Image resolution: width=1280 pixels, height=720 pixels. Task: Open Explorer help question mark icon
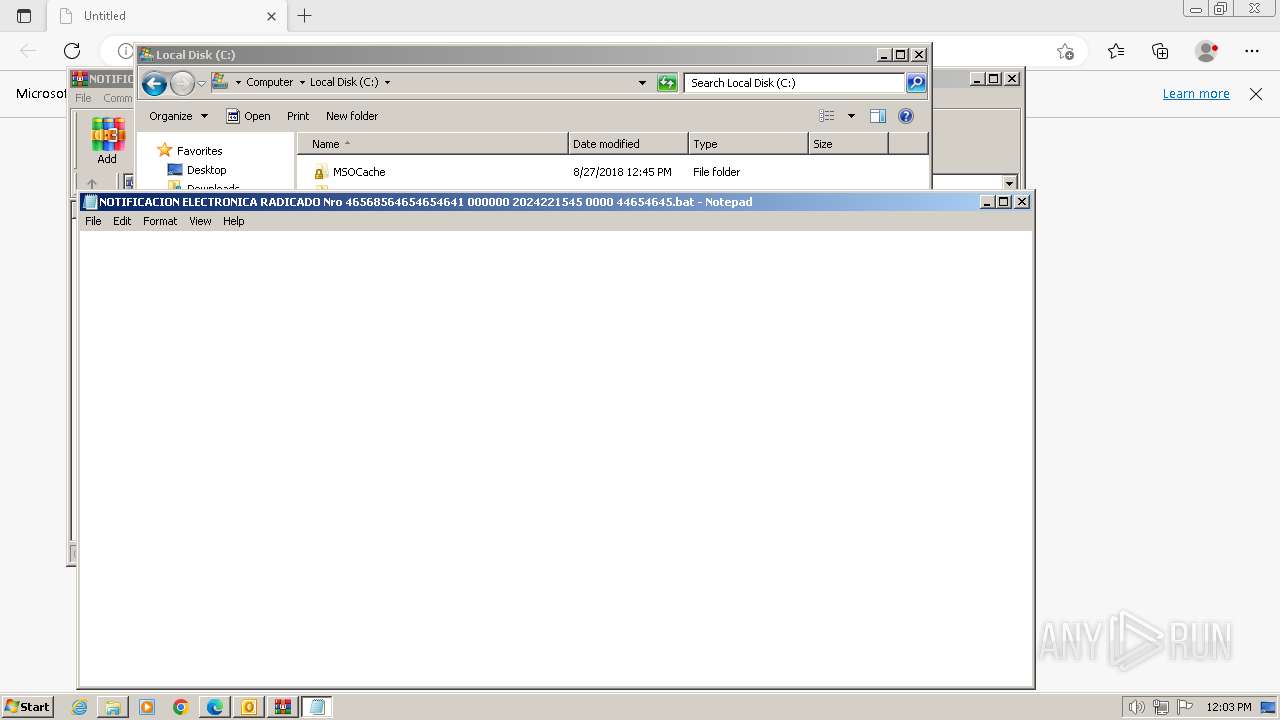click(906, 116)
